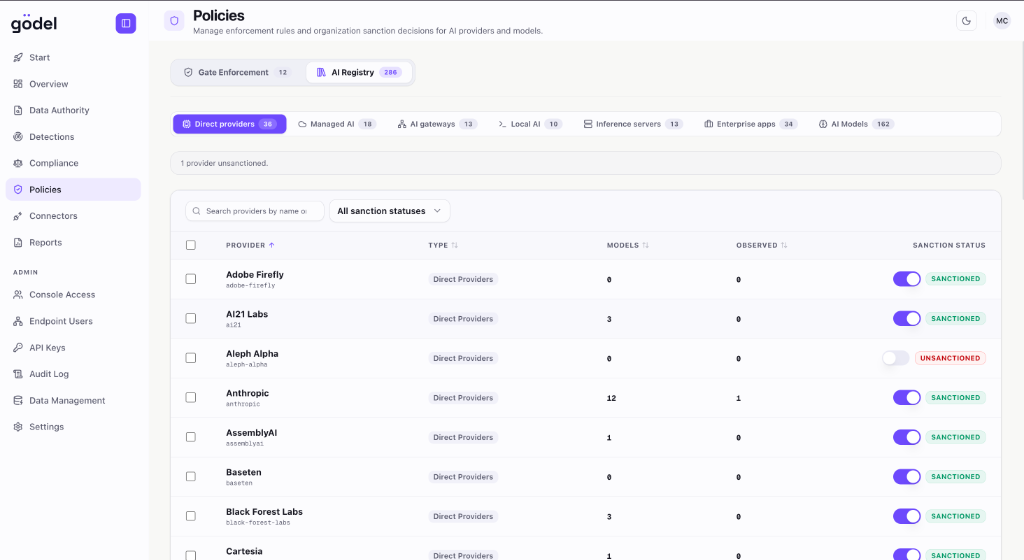Click UNSANCTIONED badge for Aleph Alpha
1024x560 pixels.
click(950, 358)
